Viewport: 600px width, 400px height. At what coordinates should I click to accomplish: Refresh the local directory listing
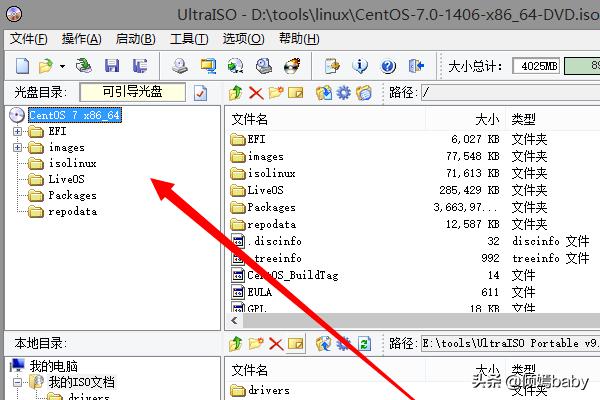pos(364,344)
